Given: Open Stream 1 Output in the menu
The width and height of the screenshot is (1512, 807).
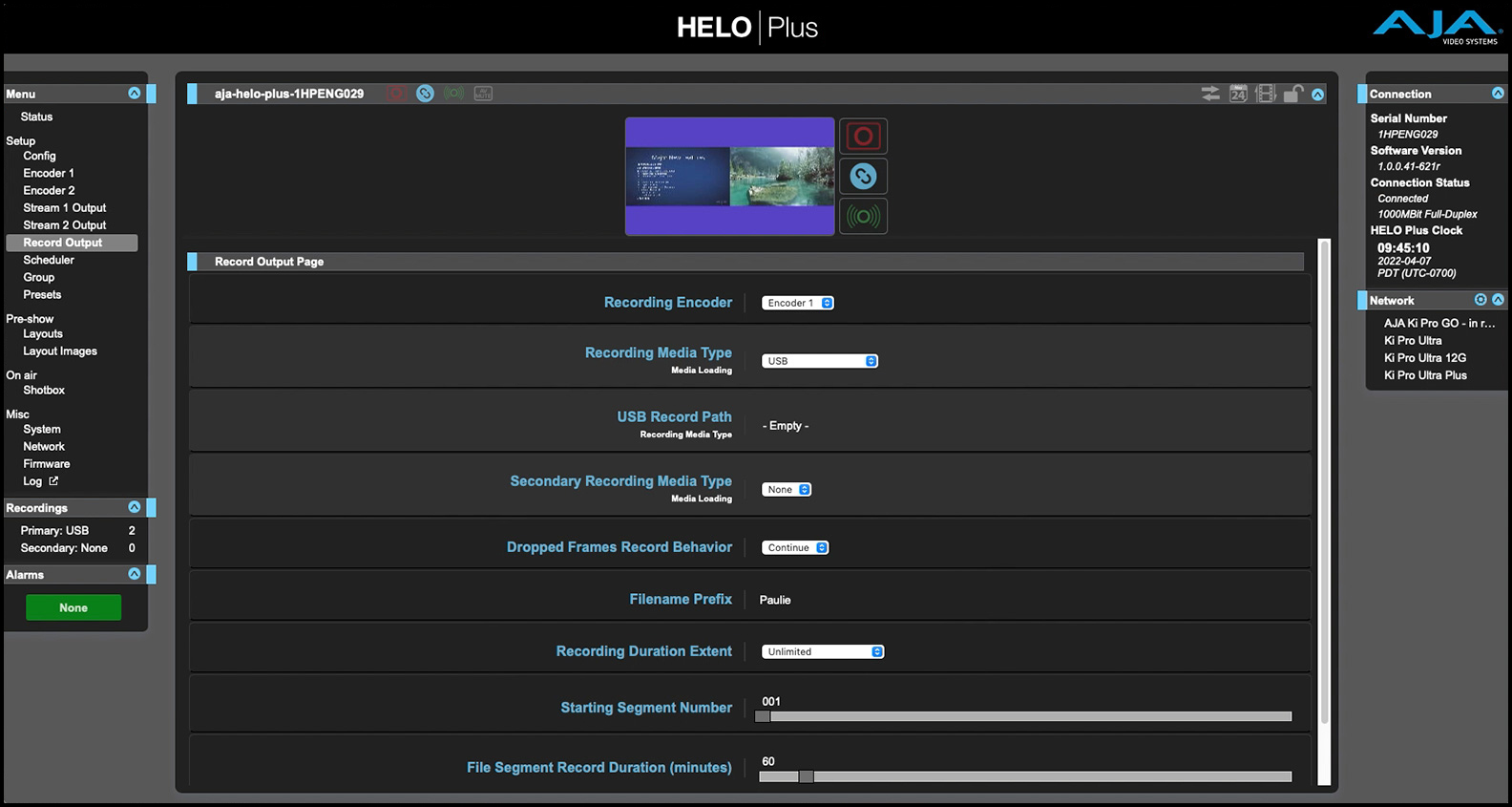Looking at the screenshot, I should (x=65, y=207).
